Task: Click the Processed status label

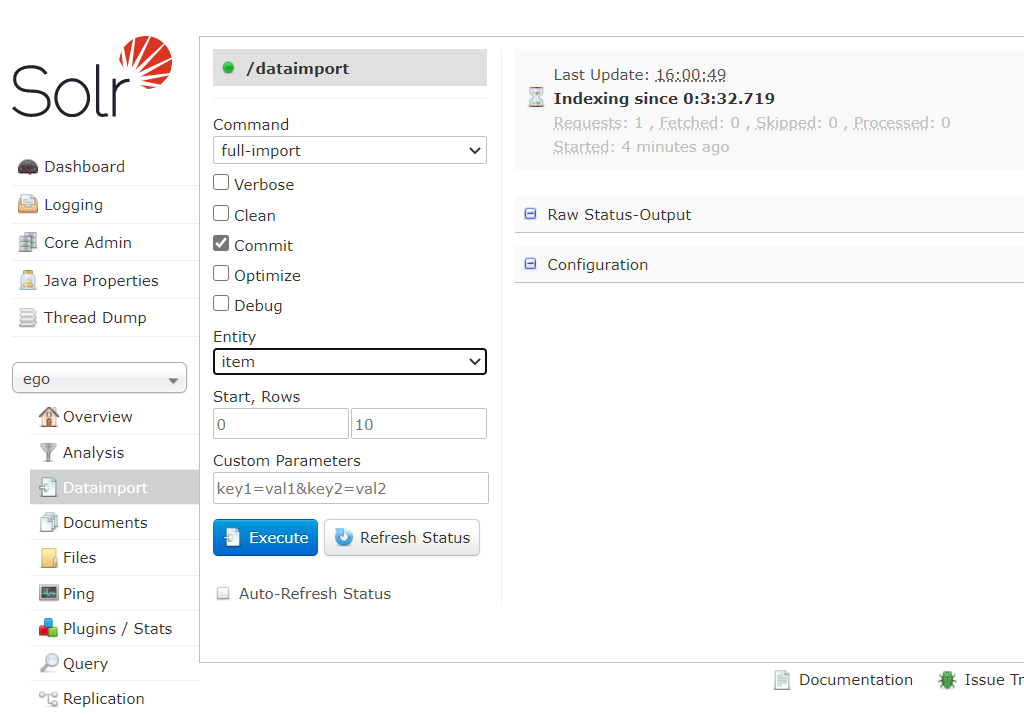Action: tap(891, 123)
